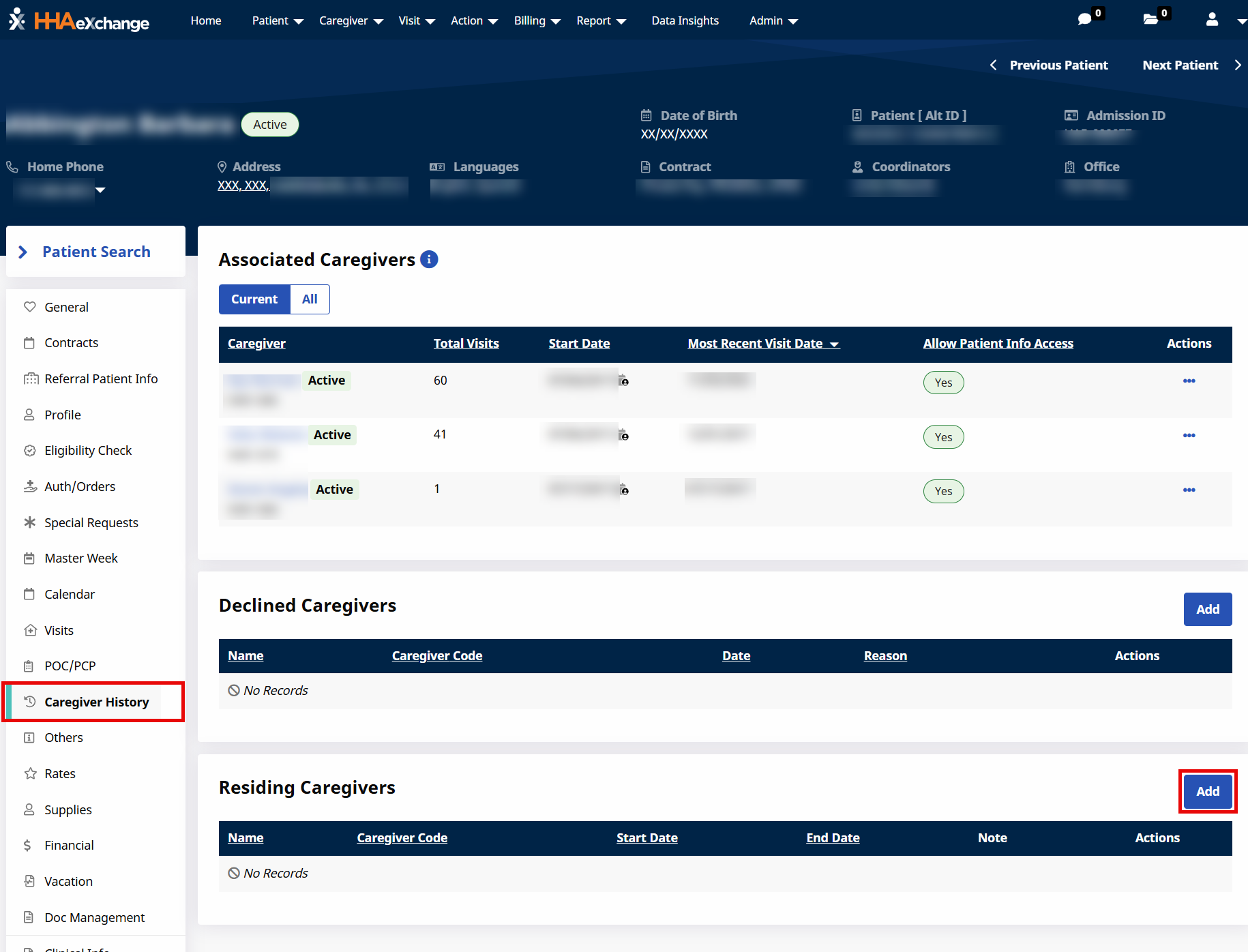Sort associated caregivers by Total Visits
The image size is (1248, 952).
coord(466,344)
